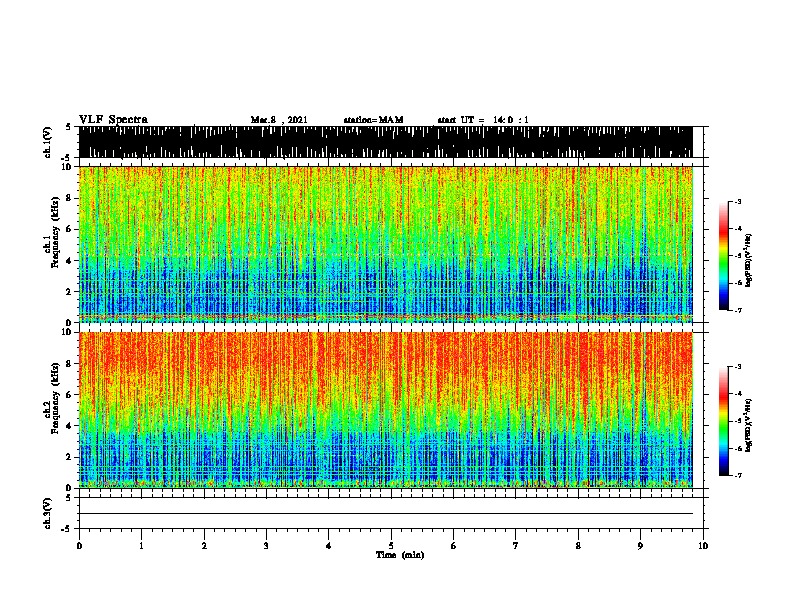
Task: Click time axis tick label '7'
Action: [x=516, y=546]
